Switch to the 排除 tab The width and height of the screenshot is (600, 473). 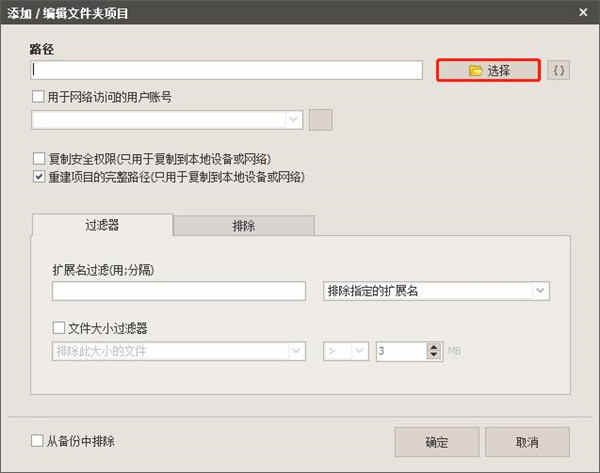(243, 226)
